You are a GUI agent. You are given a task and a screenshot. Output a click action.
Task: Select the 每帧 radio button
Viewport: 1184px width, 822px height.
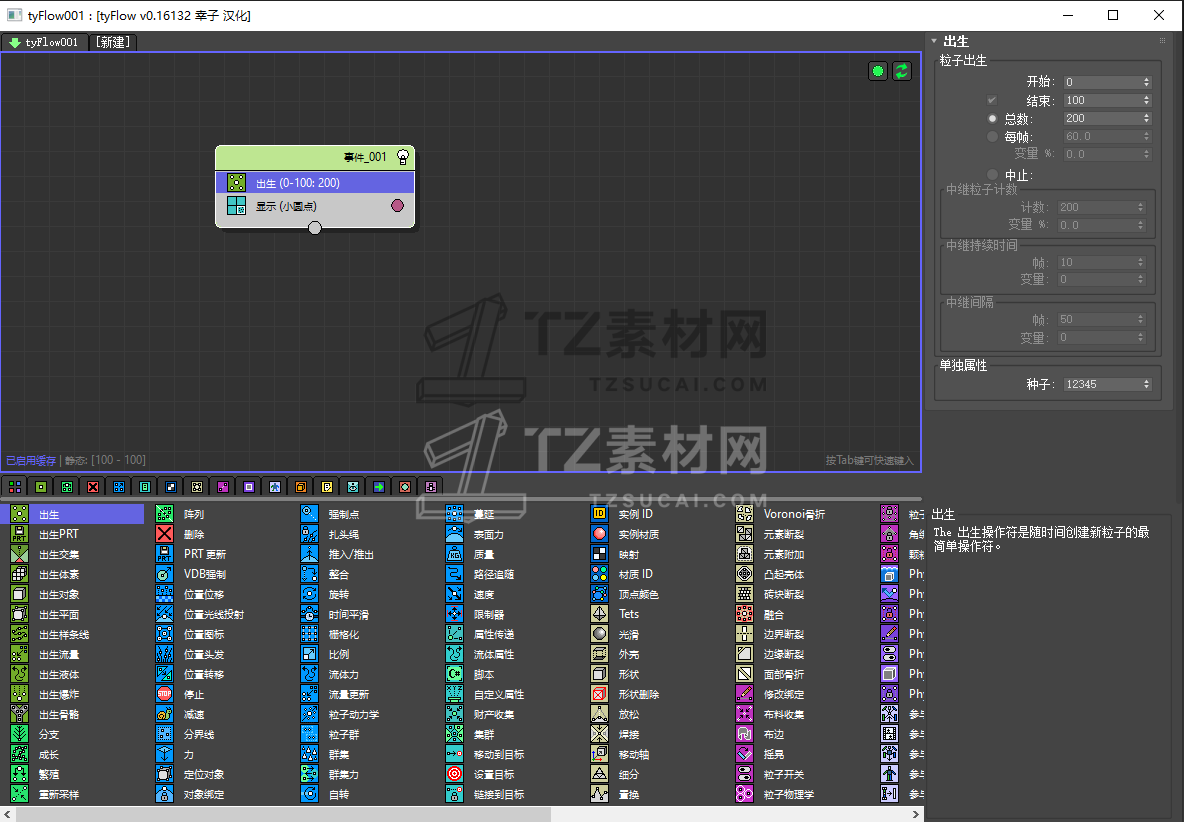point(992,136)
